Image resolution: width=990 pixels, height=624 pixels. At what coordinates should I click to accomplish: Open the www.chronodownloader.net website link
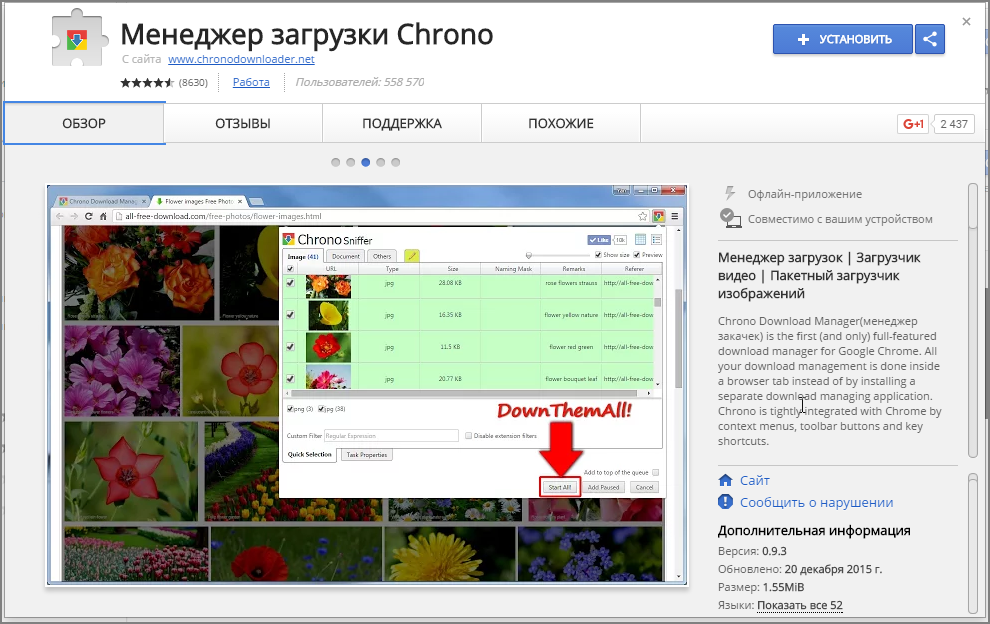pos(241,59)
